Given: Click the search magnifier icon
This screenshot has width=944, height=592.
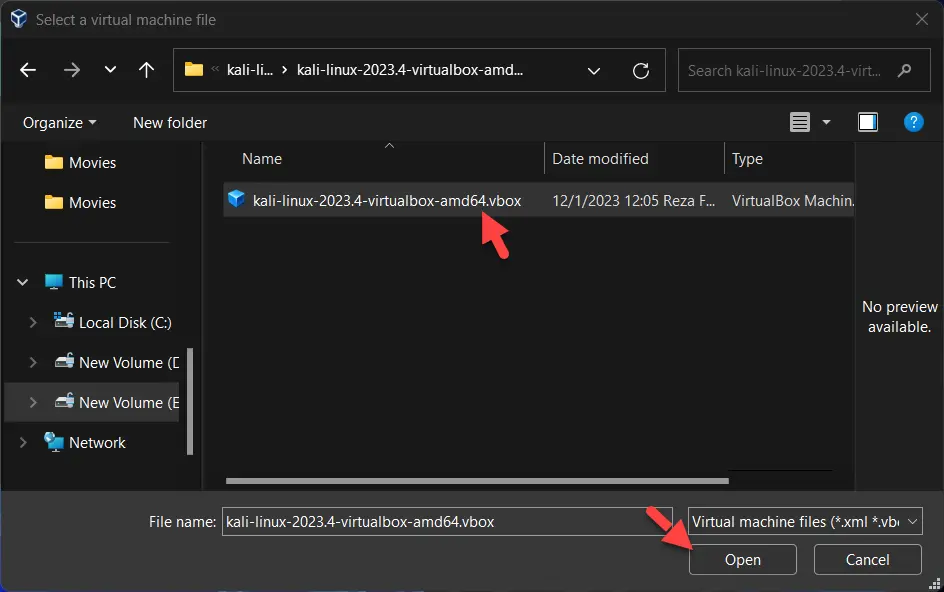Looking at the screenshot, I should point(904,70).
